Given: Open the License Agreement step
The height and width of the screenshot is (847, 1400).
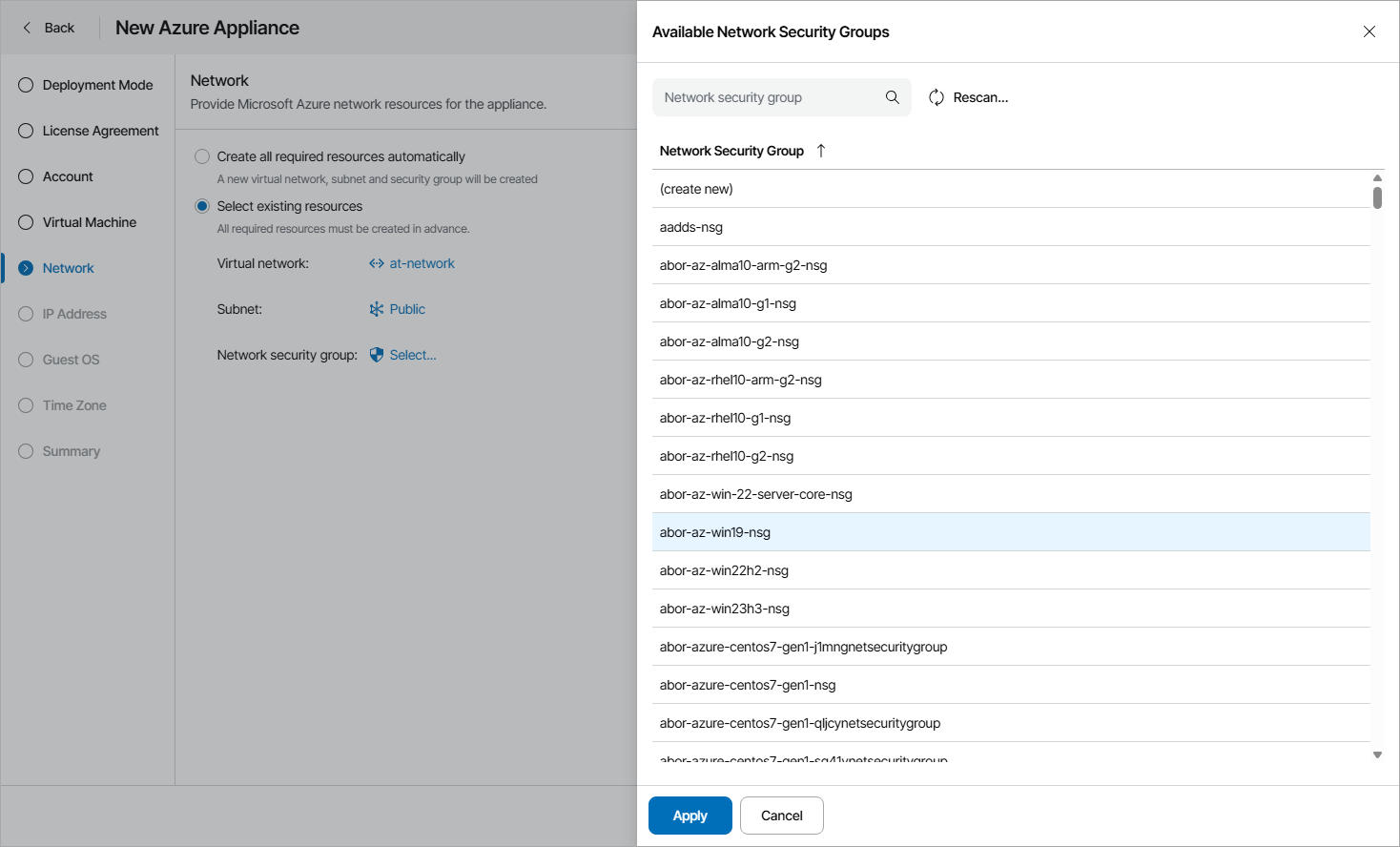Looking at the screenshot, I should [100, 131].
